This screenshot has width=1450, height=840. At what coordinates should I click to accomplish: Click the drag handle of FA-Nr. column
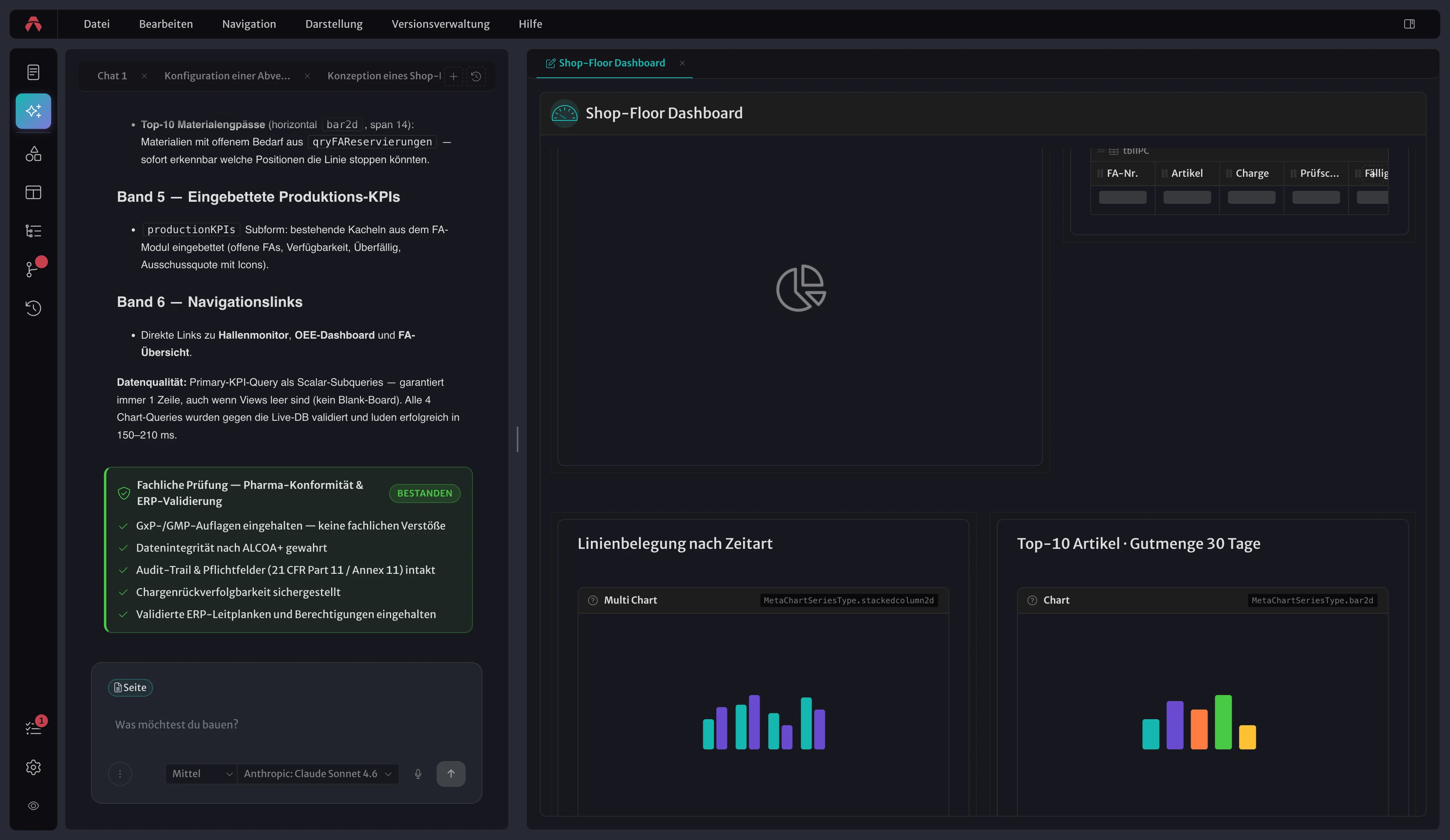coord(1100,173)
